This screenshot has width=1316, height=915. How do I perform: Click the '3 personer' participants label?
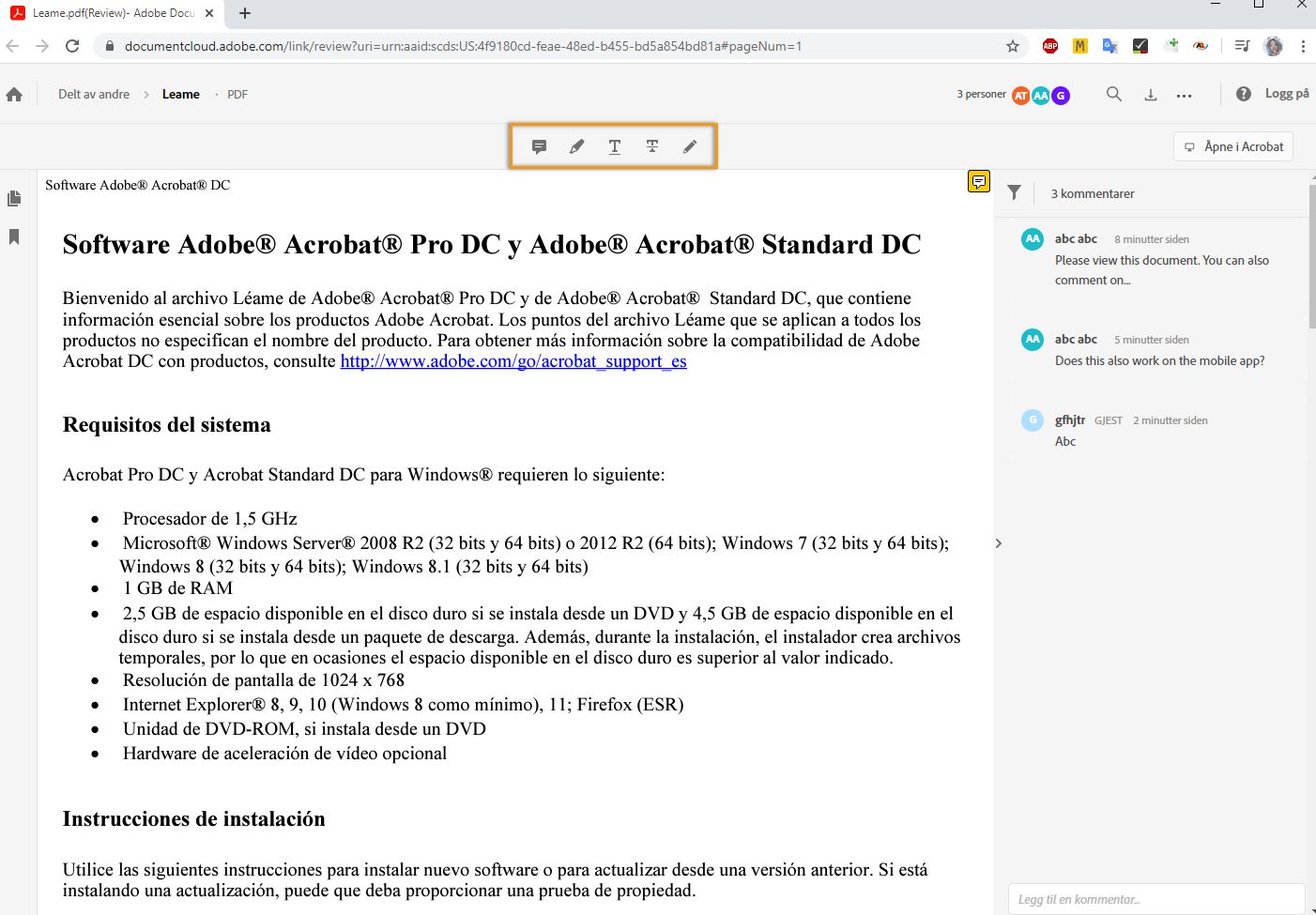(981, 94)
